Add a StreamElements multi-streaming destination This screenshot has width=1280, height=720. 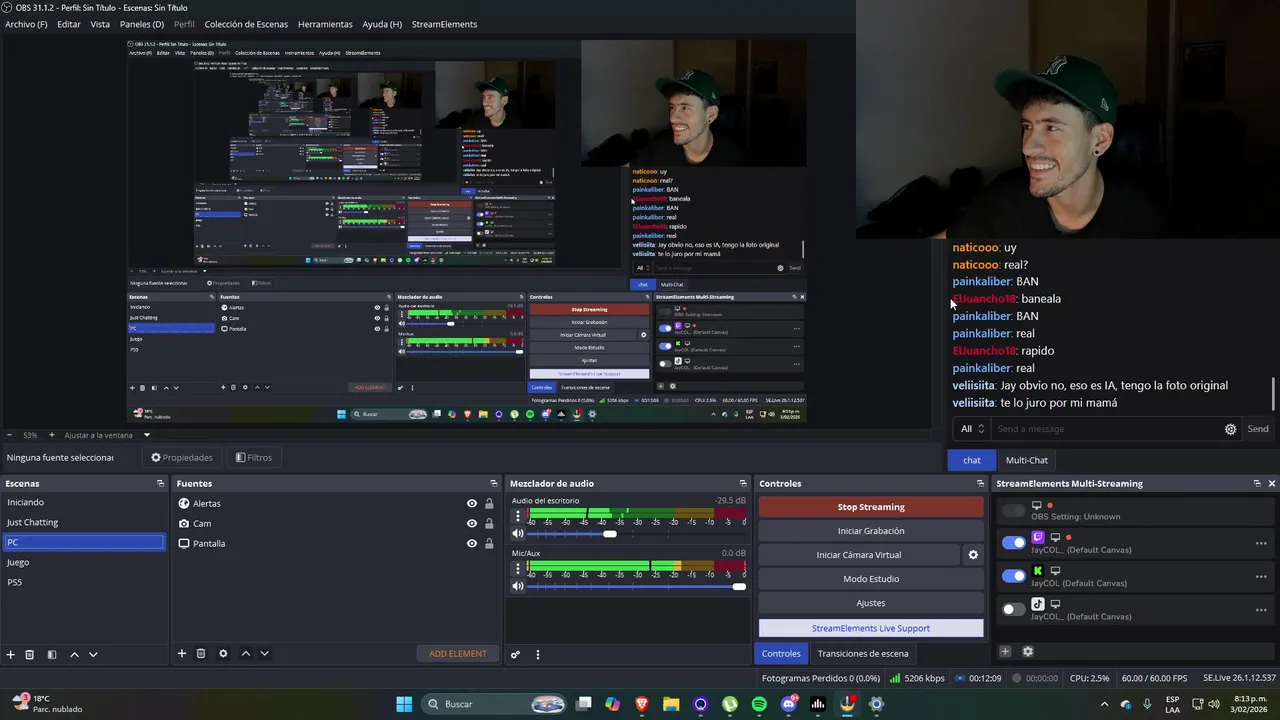point(1005,652)
